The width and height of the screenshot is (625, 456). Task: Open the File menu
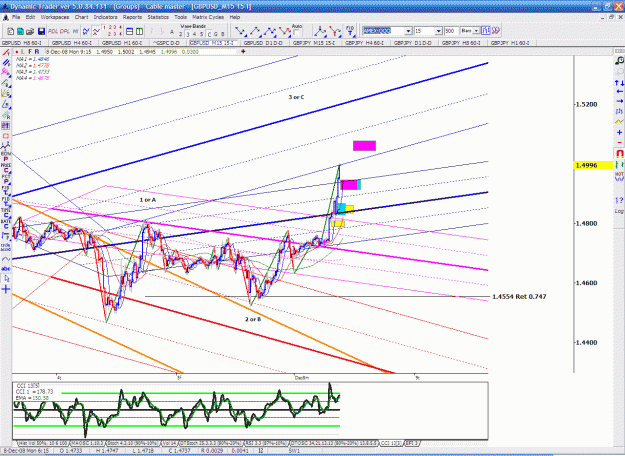pyautogui.click(x=16, y=17)
